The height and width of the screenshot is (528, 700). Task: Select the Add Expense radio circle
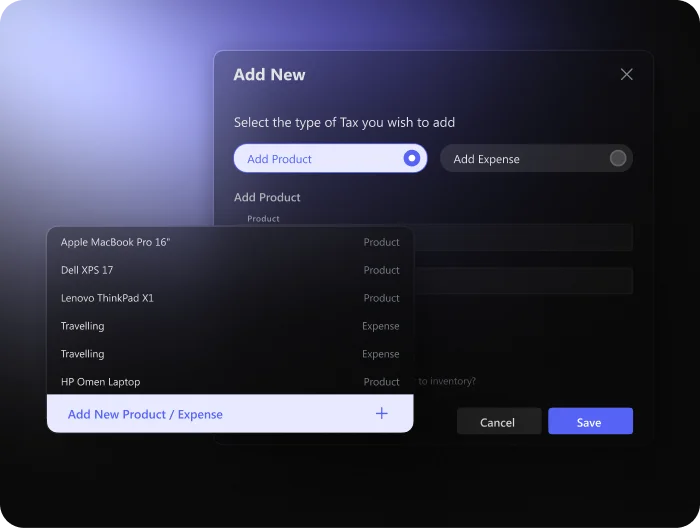[618, 158]
